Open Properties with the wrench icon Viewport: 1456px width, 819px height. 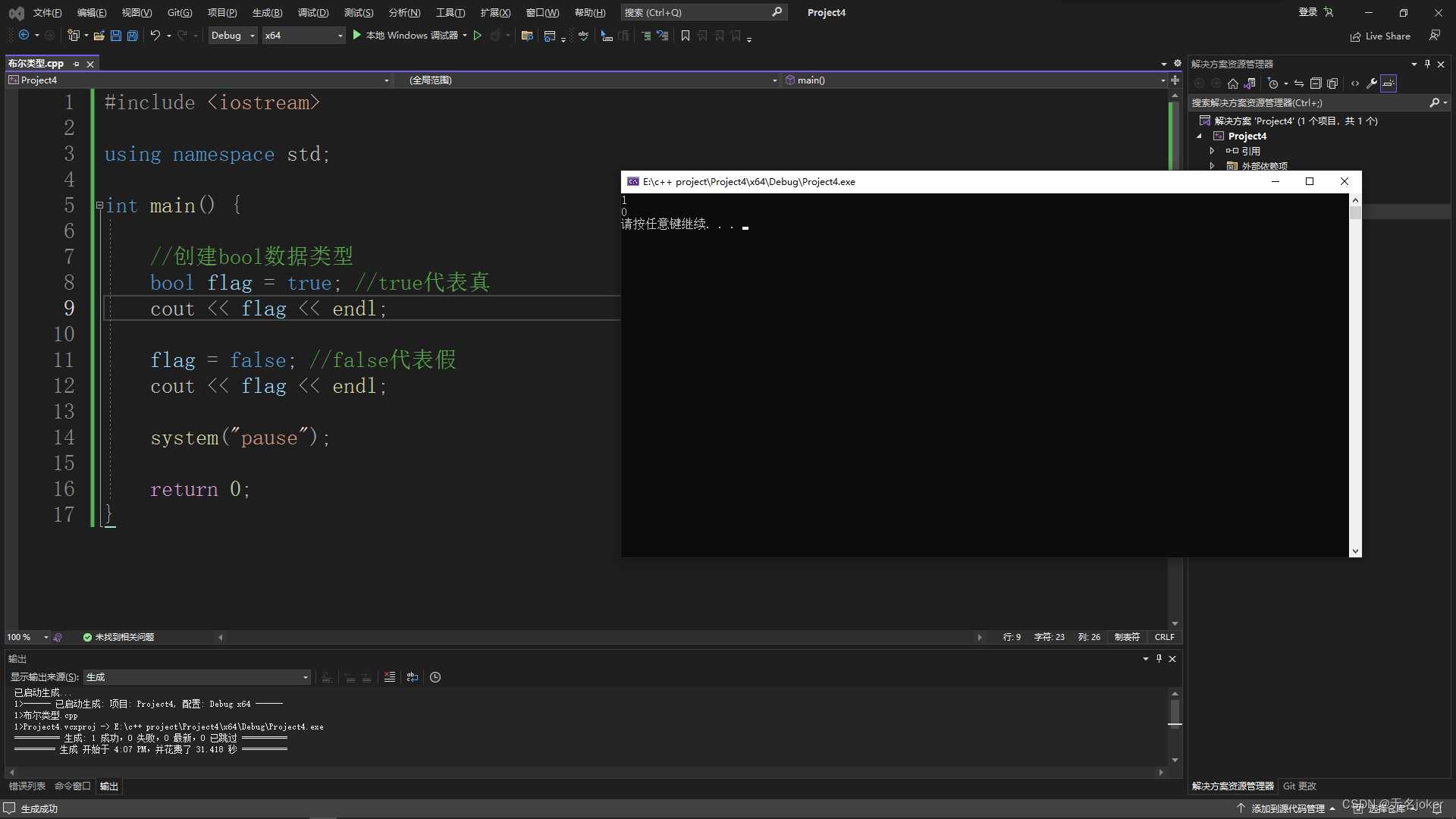point(1371,83)
